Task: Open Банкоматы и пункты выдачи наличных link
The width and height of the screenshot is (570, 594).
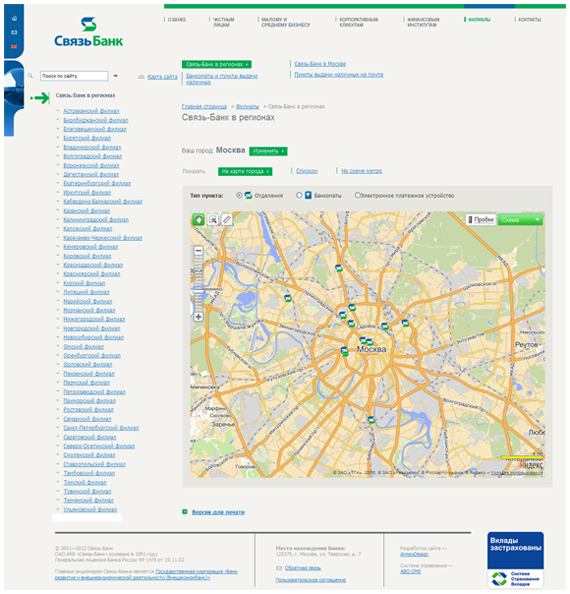Action: point(222,79)
